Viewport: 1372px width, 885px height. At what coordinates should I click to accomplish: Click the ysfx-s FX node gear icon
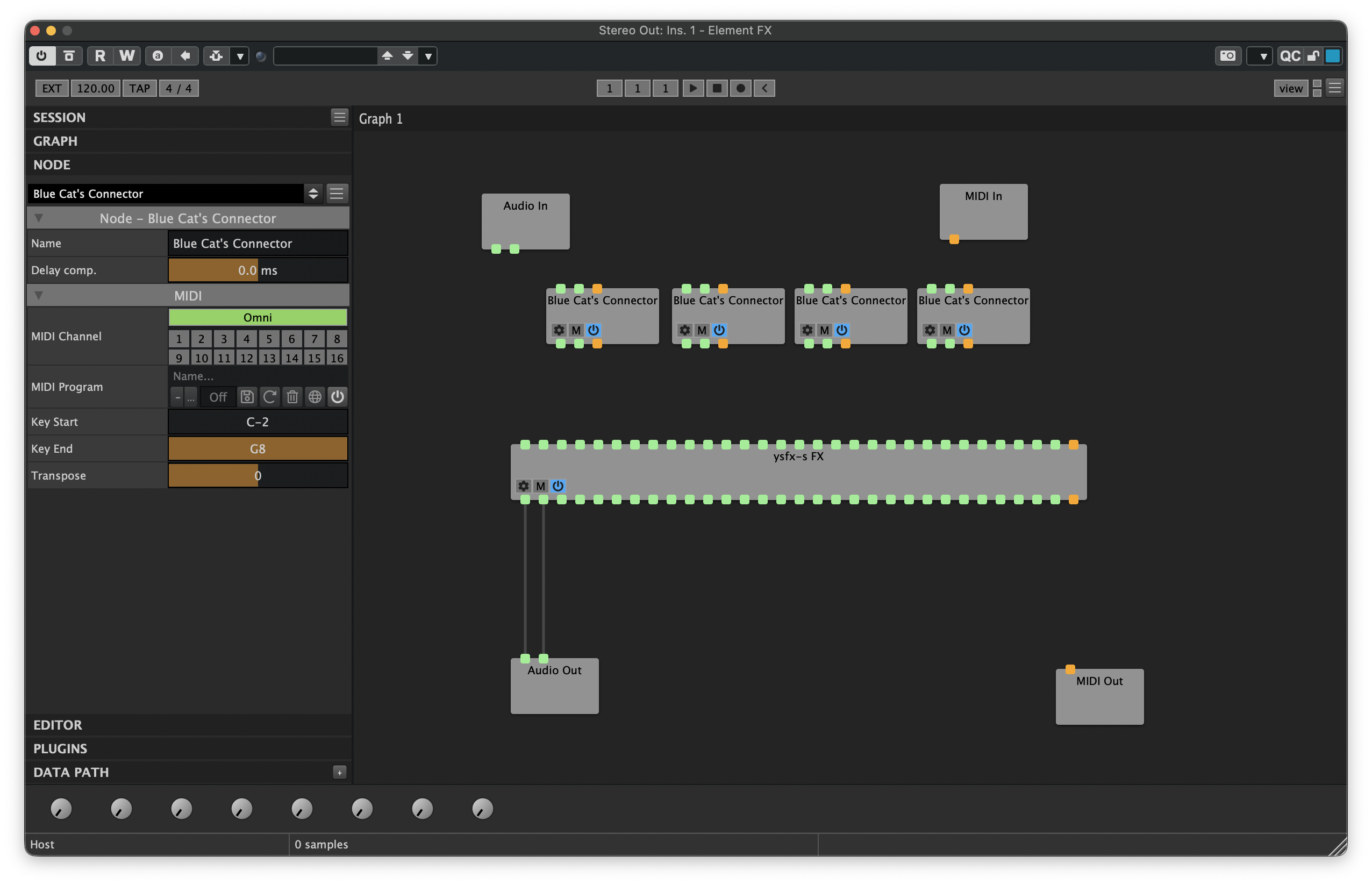[524, 486]
